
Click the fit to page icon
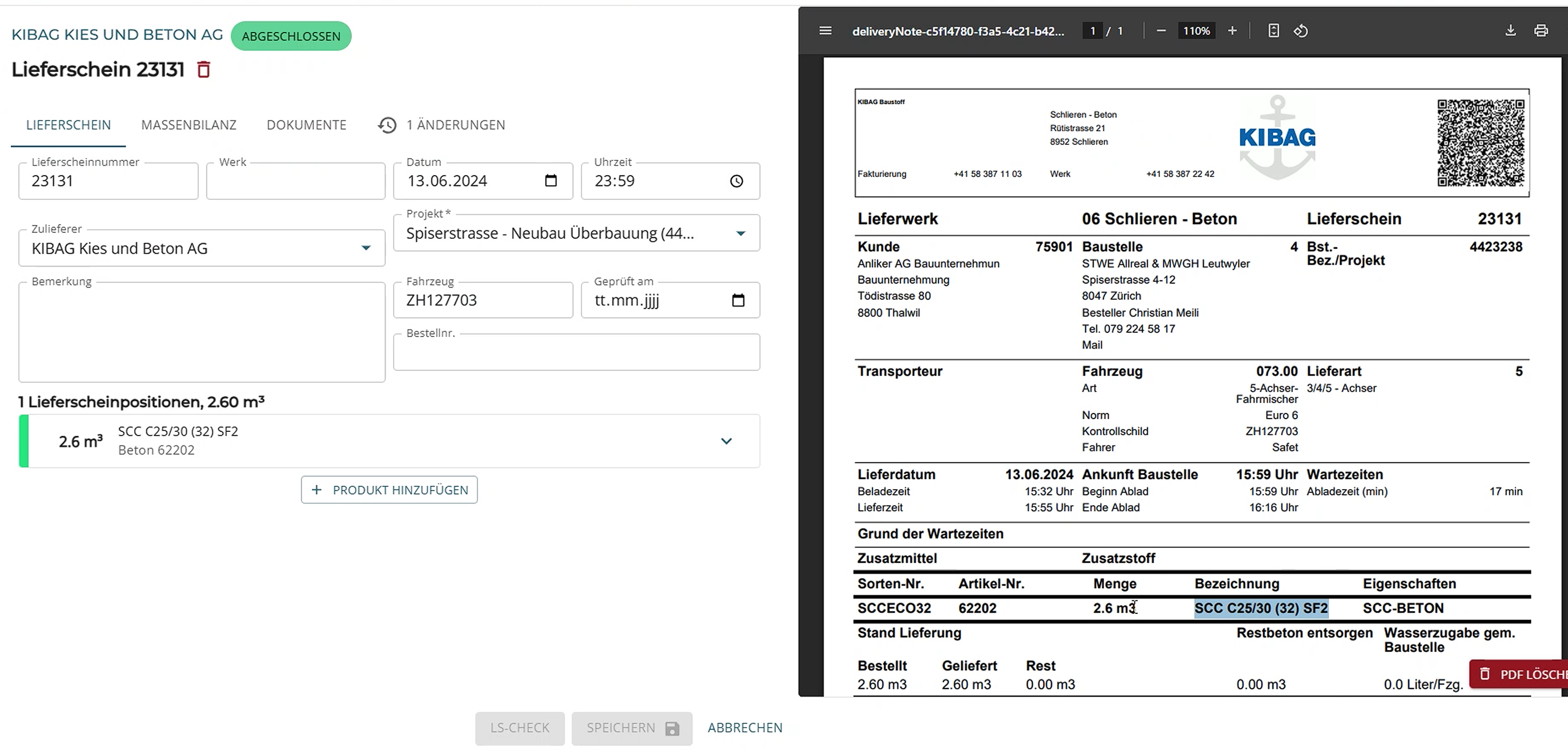(x=1273, y=31)
